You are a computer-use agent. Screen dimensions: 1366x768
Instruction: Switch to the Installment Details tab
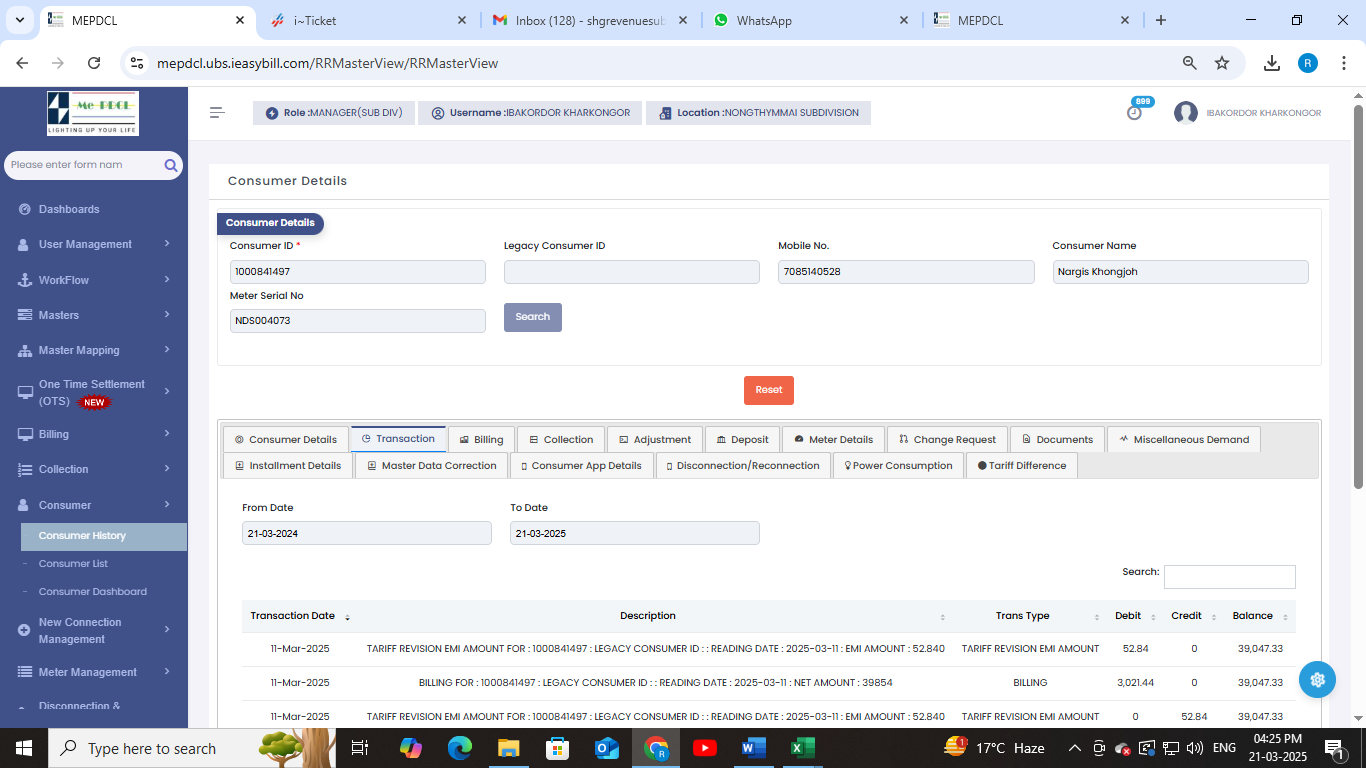pyautogui.click(x=287, y=465)
